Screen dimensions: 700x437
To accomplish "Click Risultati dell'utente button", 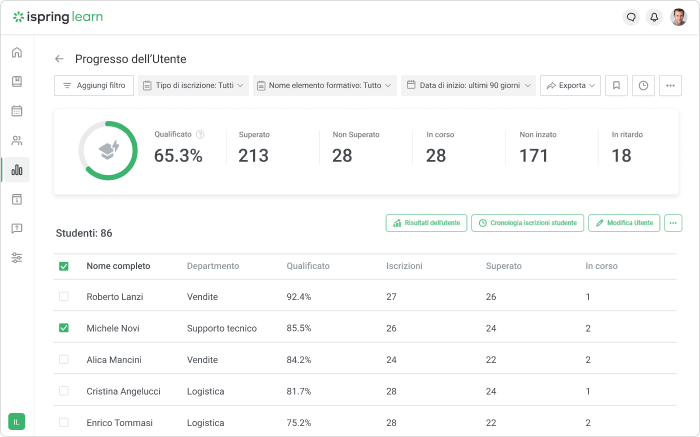I will (426, 223).
